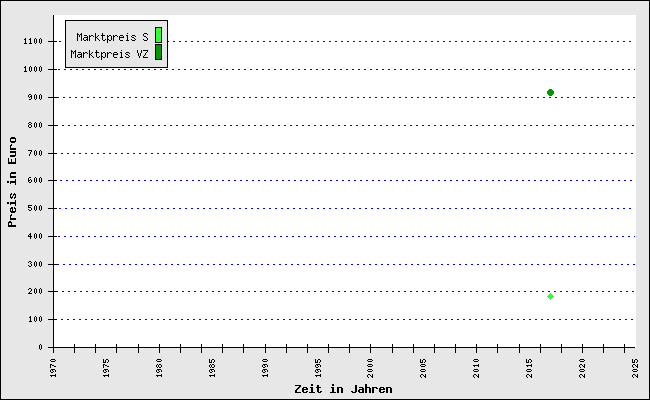Click the x-axis year label 1985
650x400 pixels.
point(212,368)
